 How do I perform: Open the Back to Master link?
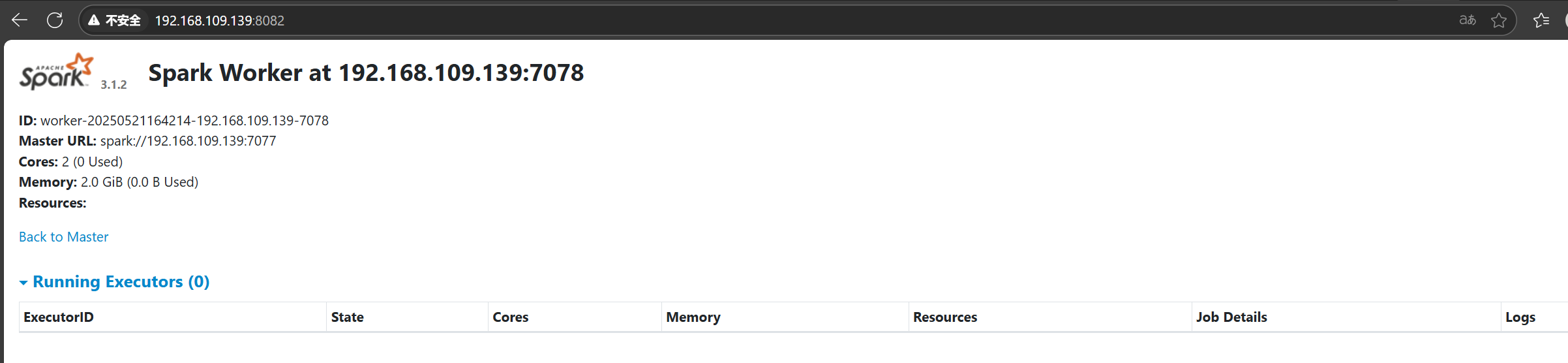pyautogui.click(x=63, y=237)
